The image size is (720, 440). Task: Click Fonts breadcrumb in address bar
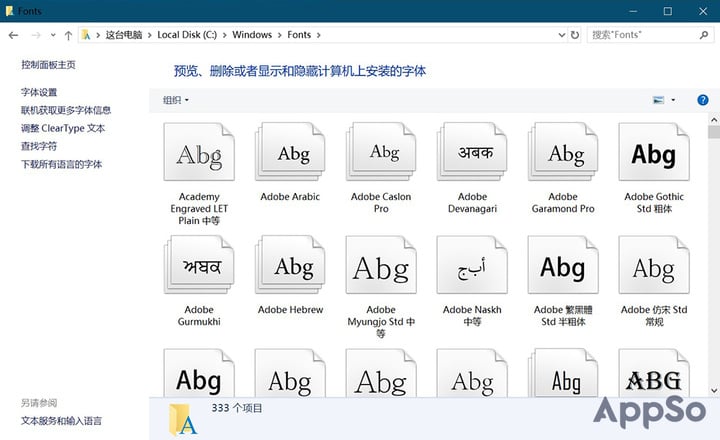[x=299, y=35]
